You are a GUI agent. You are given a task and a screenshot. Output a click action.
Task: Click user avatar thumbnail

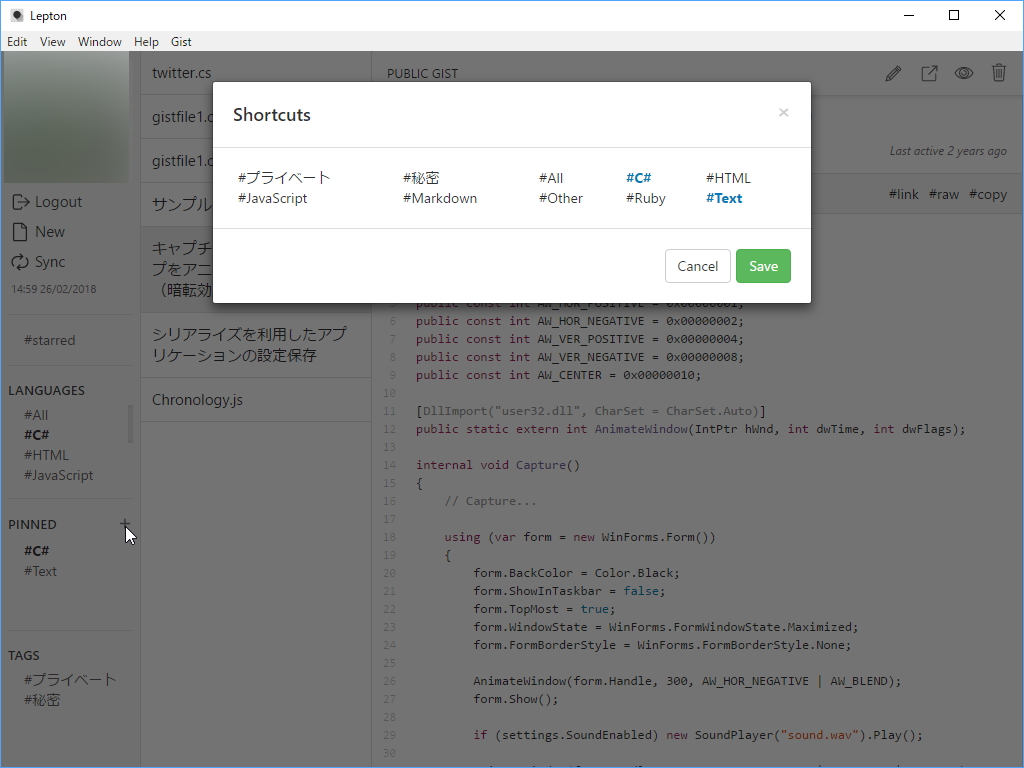tap(67, 118)
